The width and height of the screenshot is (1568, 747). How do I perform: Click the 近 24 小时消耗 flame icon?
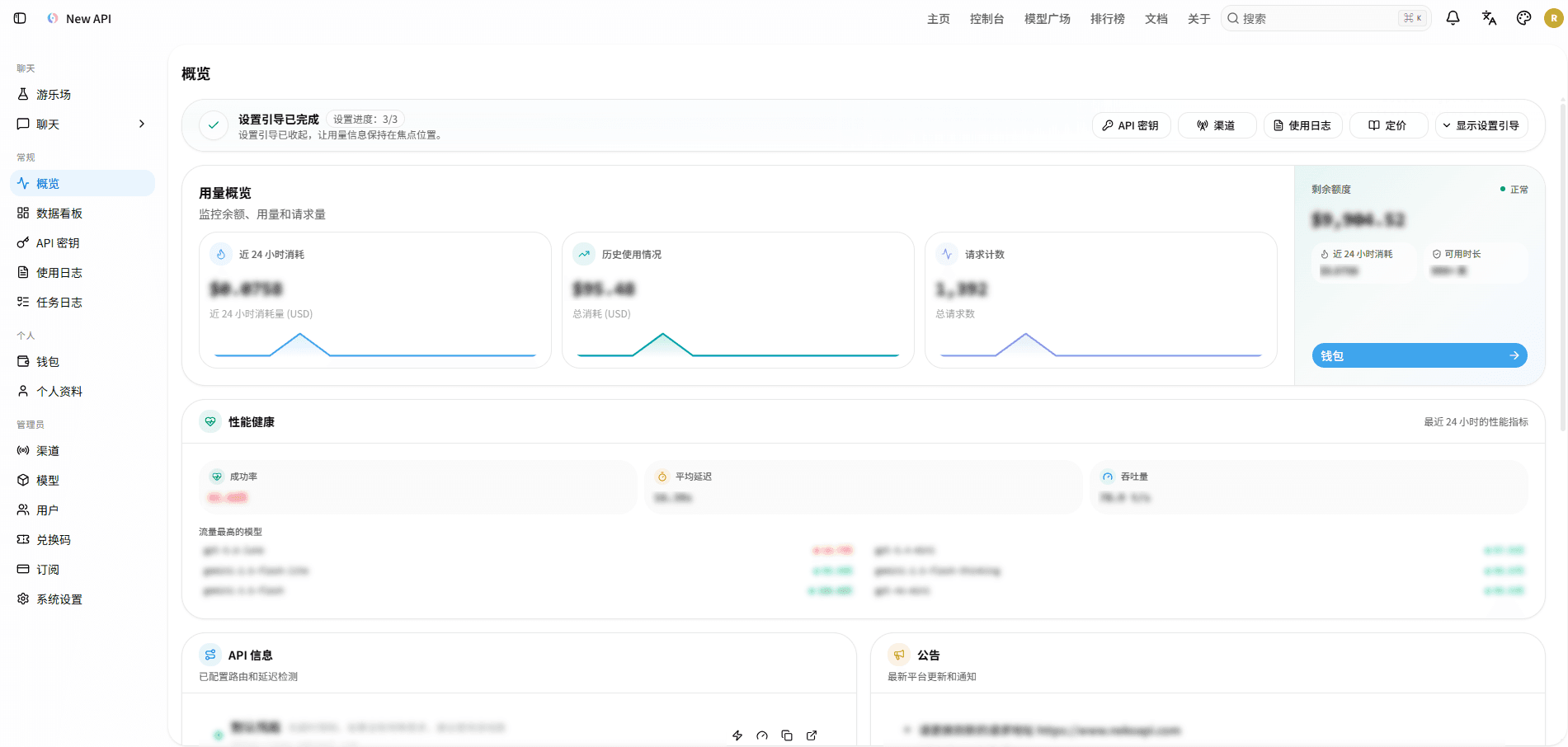(221, 254)
